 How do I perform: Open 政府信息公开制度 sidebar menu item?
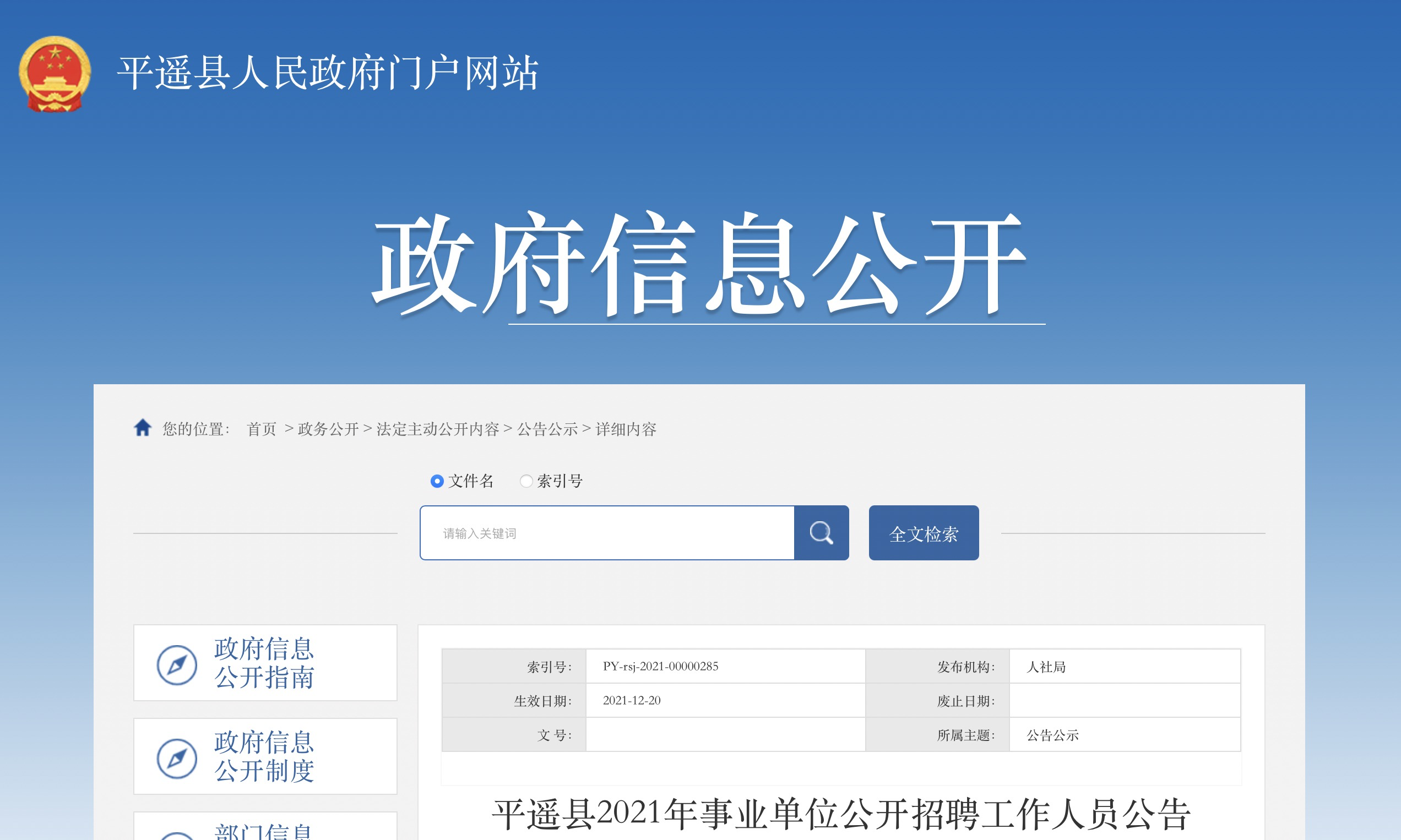point(264,756)
